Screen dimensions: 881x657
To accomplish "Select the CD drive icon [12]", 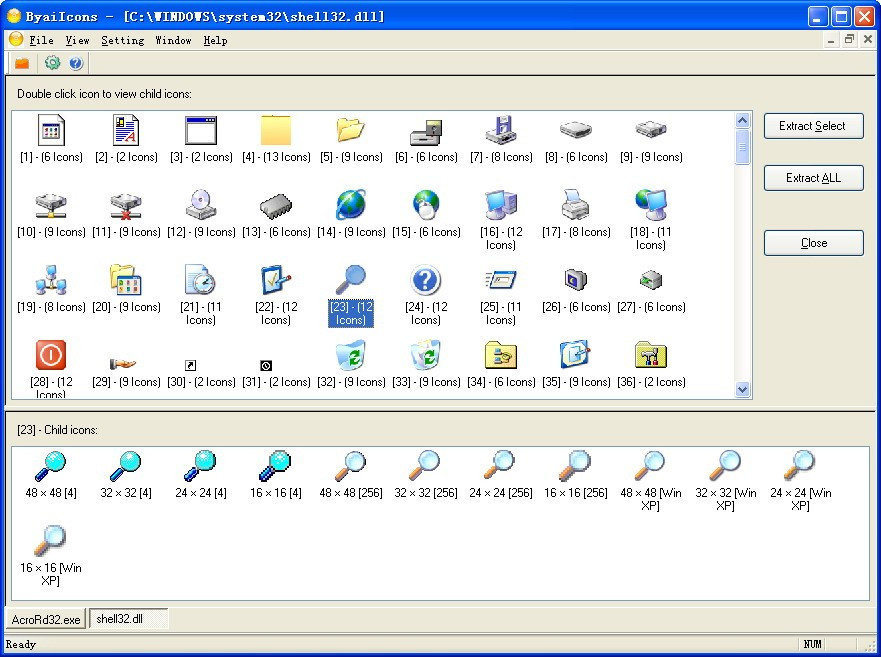I will [x=201, y=205].
